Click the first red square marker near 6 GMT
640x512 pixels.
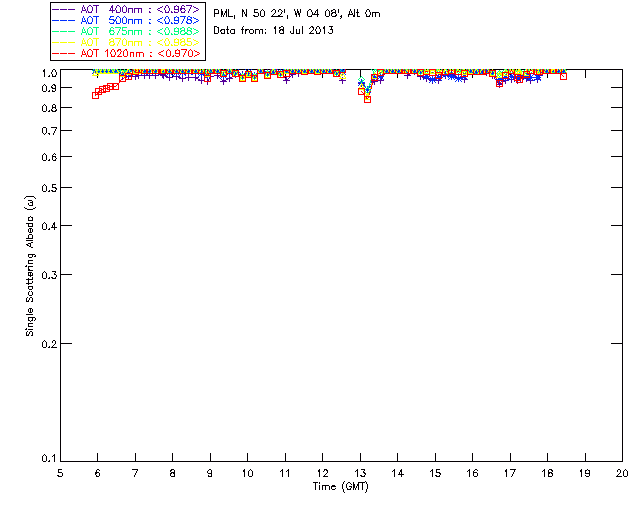(96, 95)
